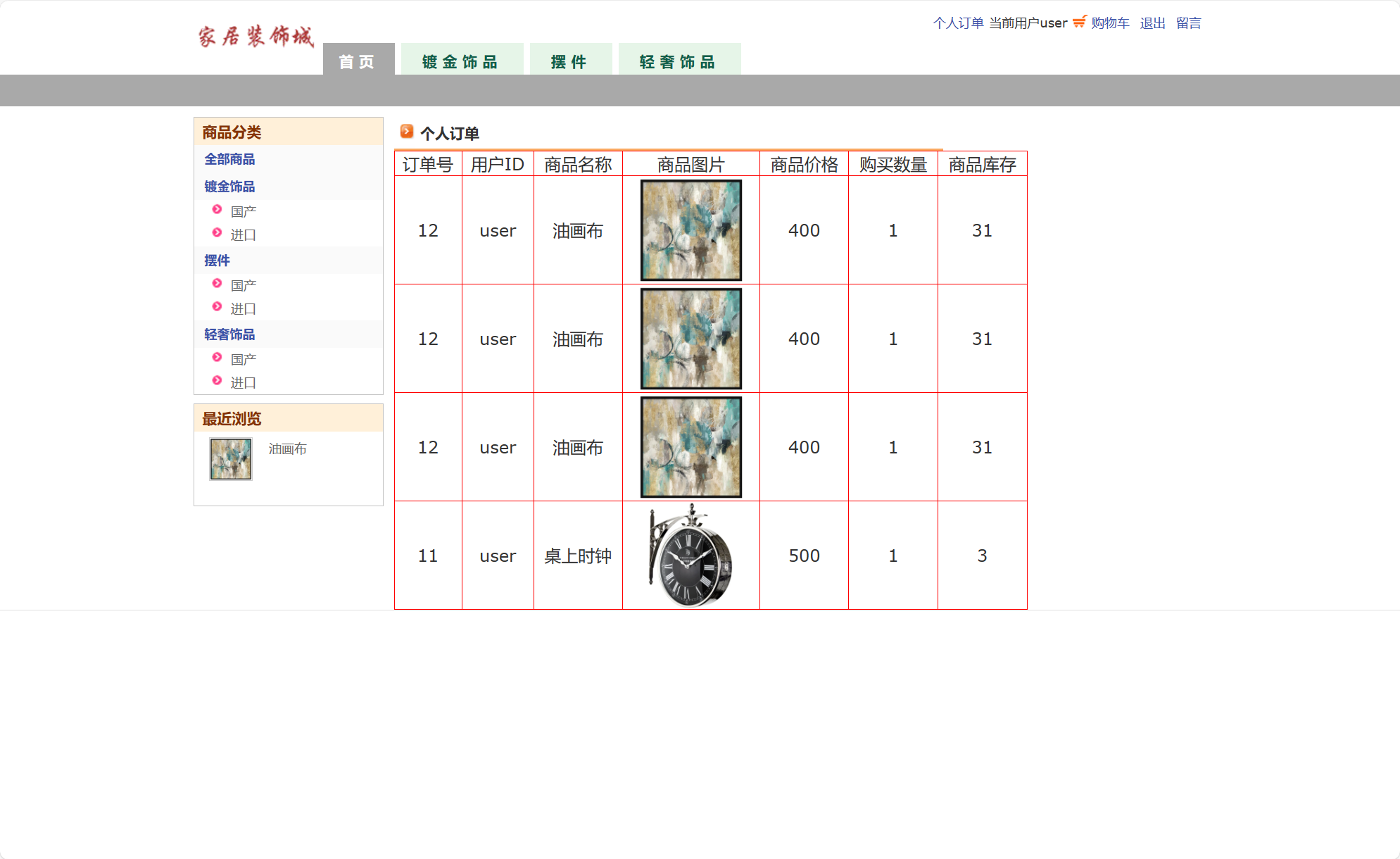Screen dimensions: 1400x859
Task: Click the desk clock image in order 11
Action: point(688,556)
